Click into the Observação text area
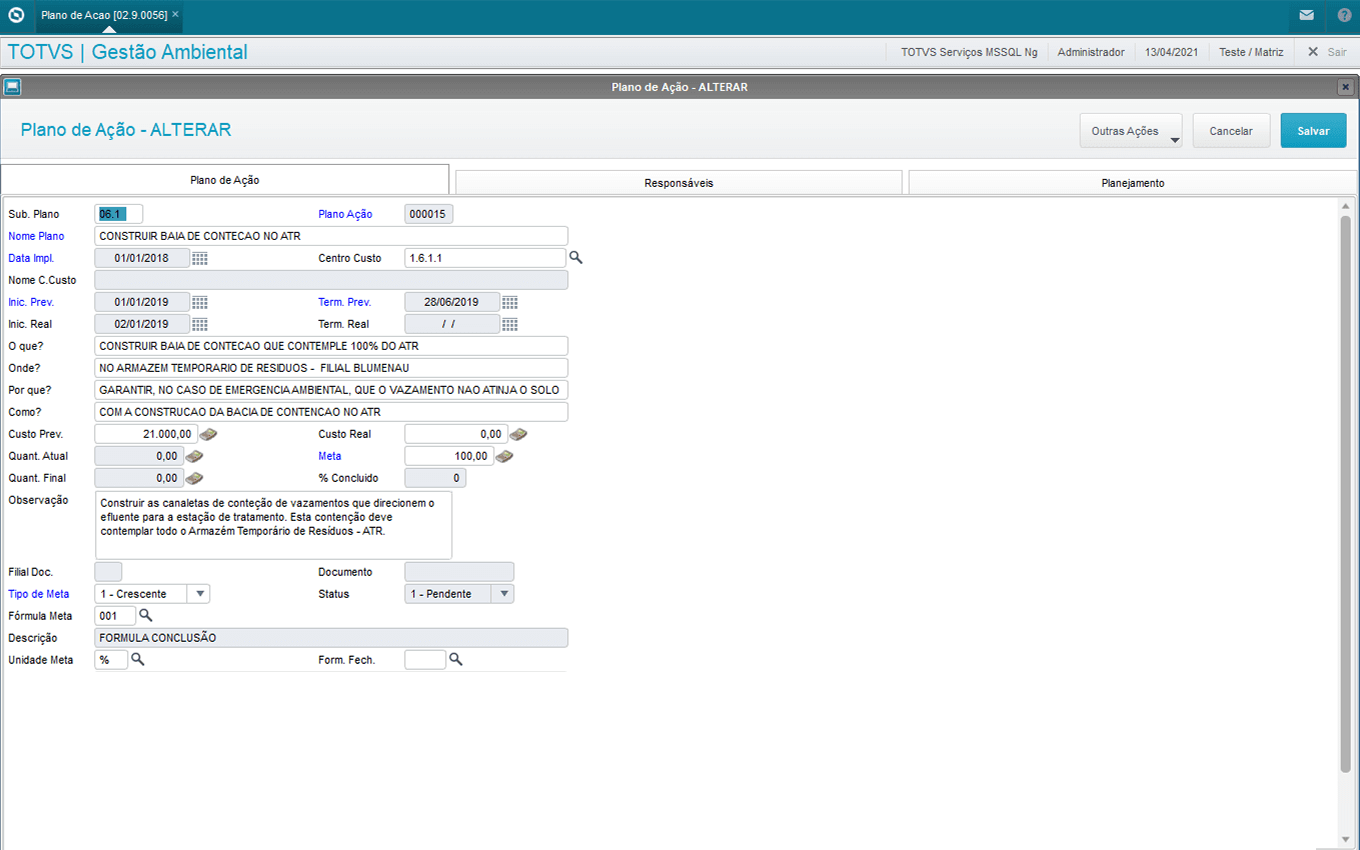 (273, 524)
